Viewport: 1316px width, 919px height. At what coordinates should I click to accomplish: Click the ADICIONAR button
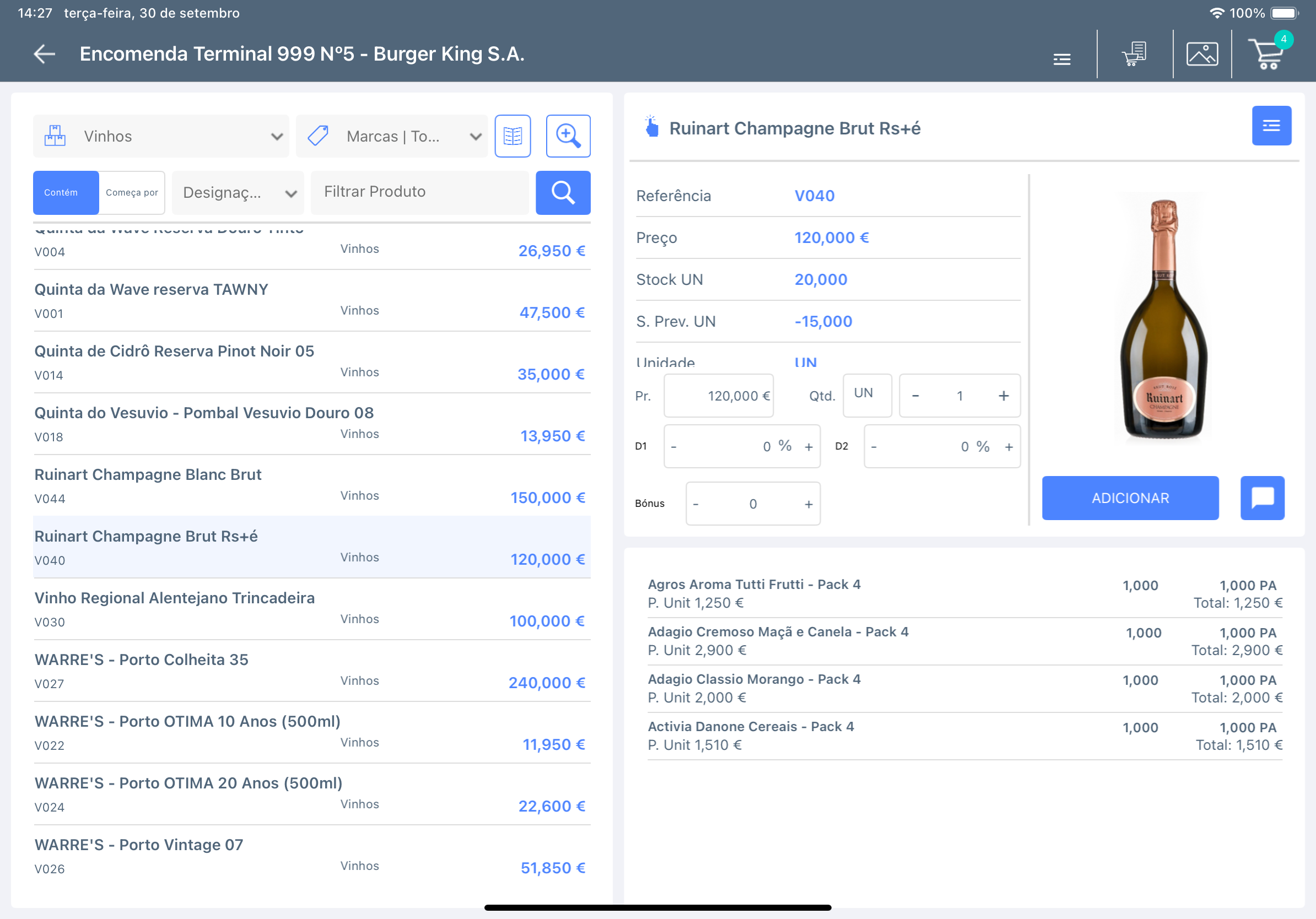(1130, 498)
